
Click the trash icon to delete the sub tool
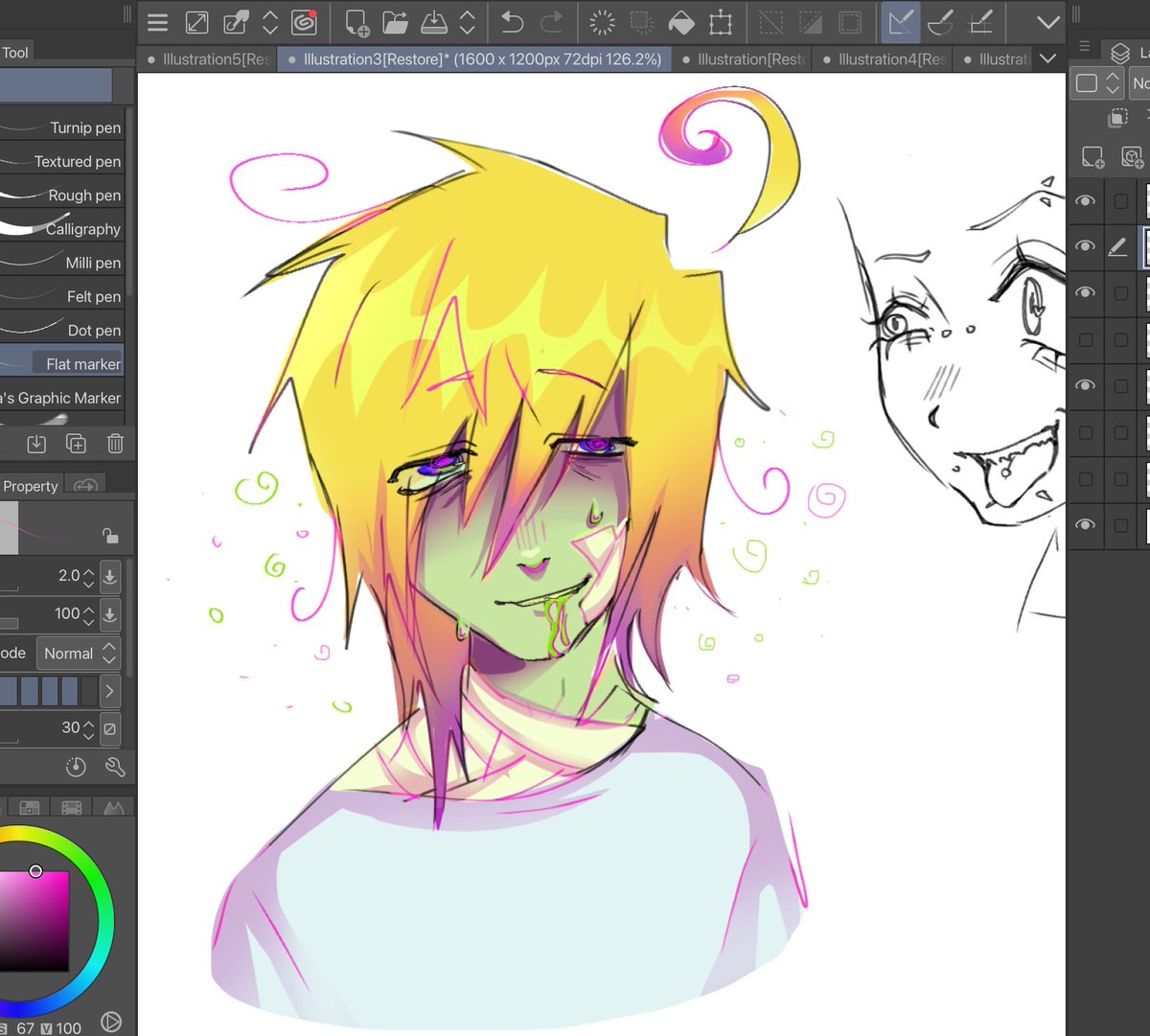115,443
